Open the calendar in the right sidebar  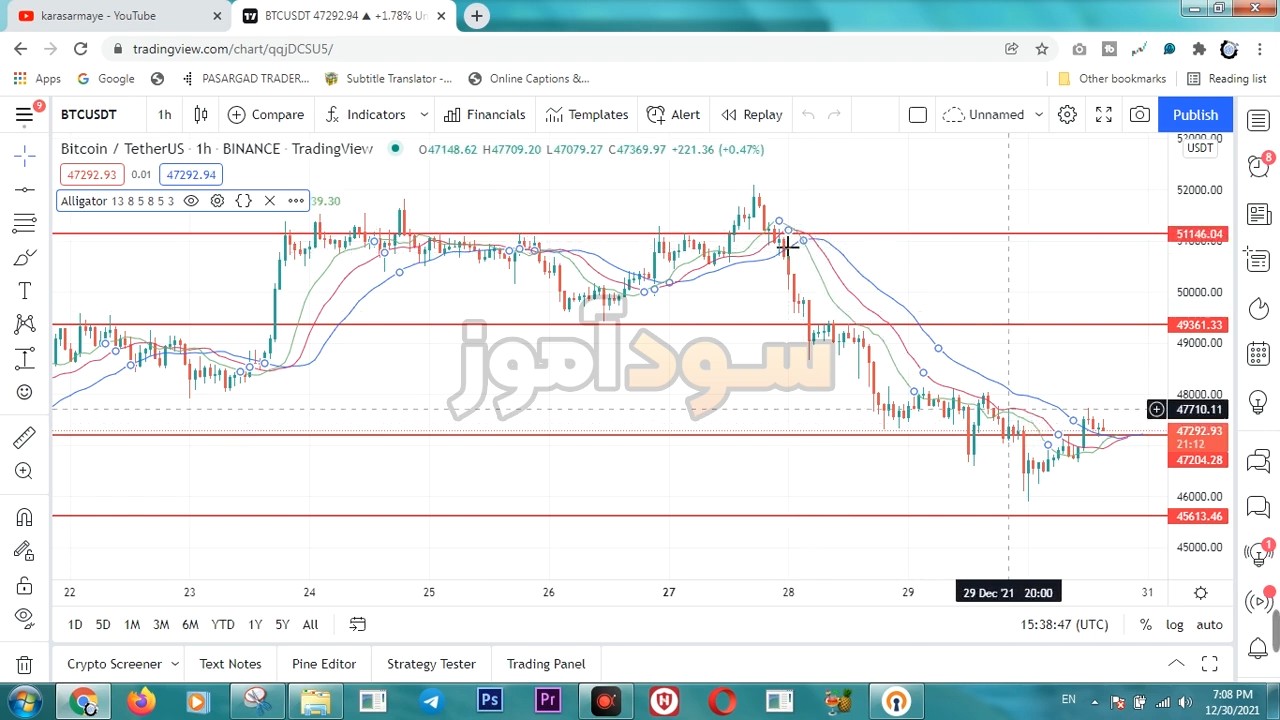[1258, 354]
